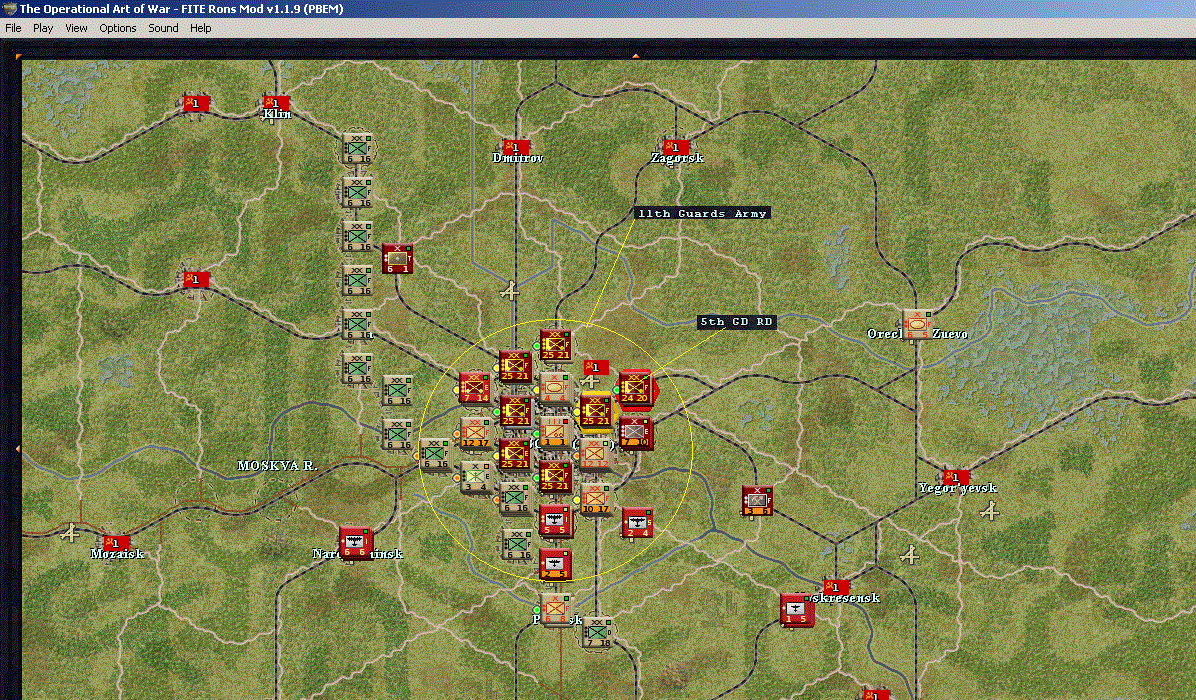1196x700 pixels.
Task: Select the dark red 7 10 unit
Action: [x=635, y=432]
